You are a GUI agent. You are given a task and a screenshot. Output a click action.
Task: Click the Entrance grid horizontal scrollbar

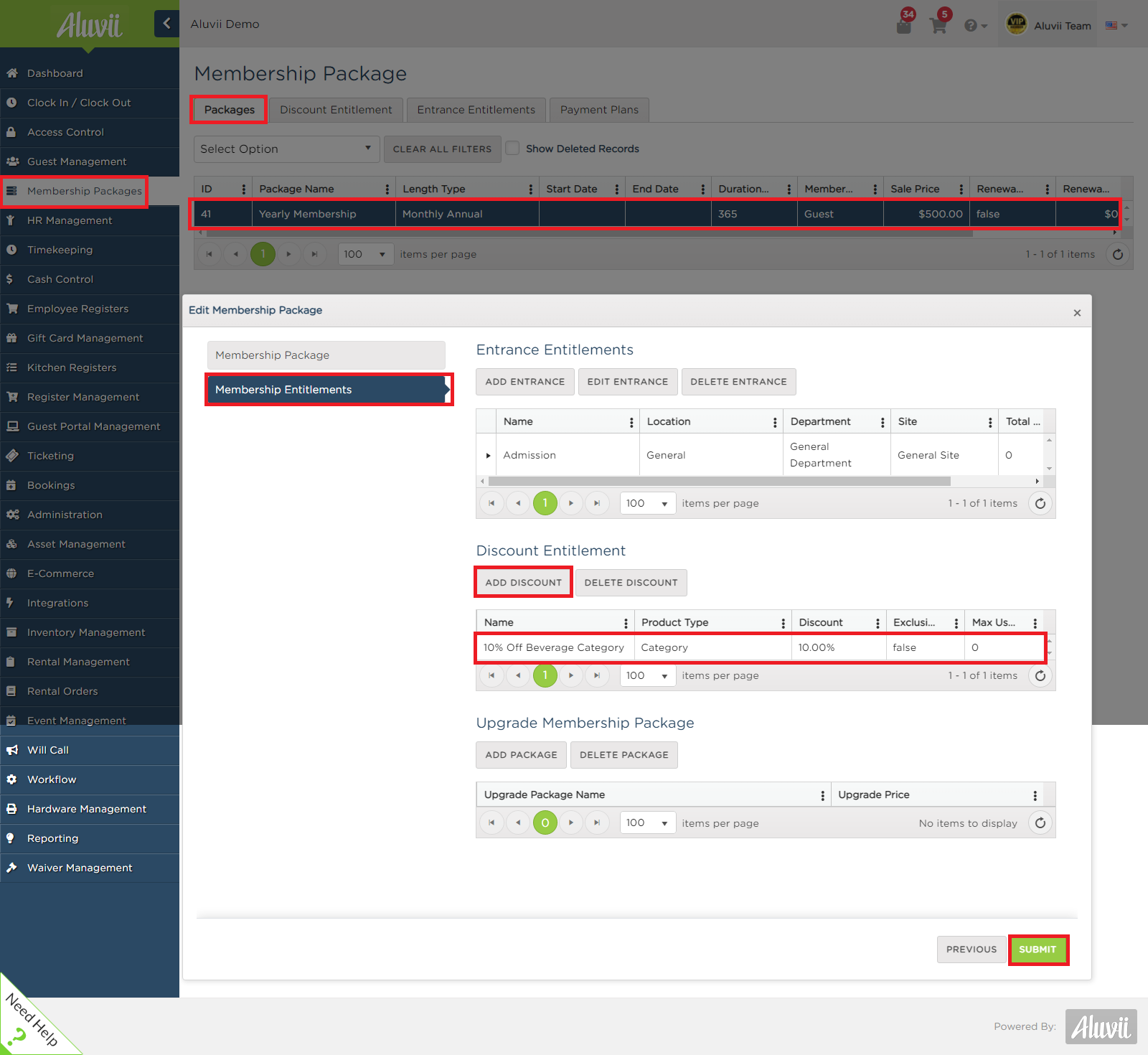click(719, 481)
